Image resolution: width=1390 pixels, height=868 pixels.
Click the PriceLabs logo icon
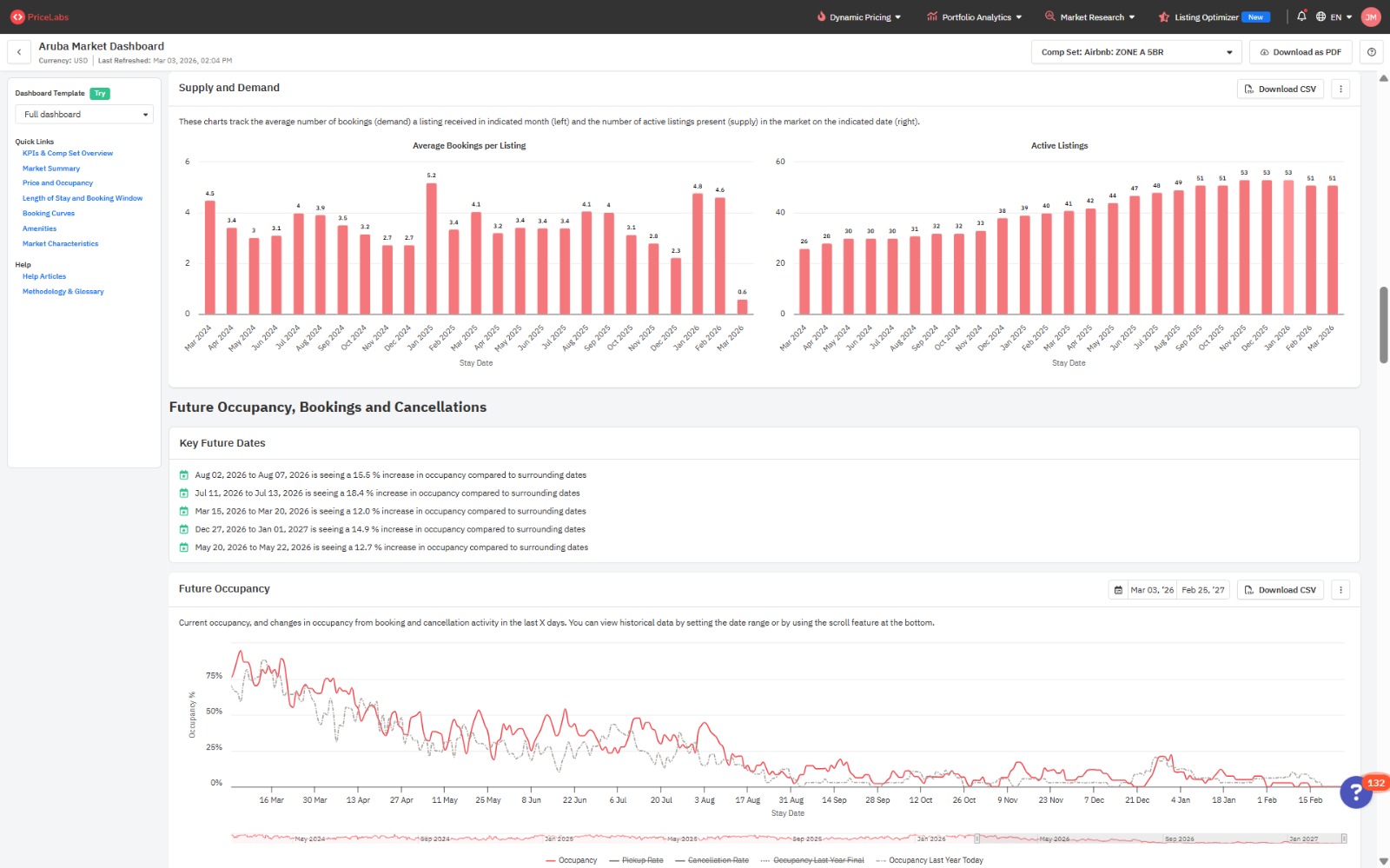[x=17, y=17]
